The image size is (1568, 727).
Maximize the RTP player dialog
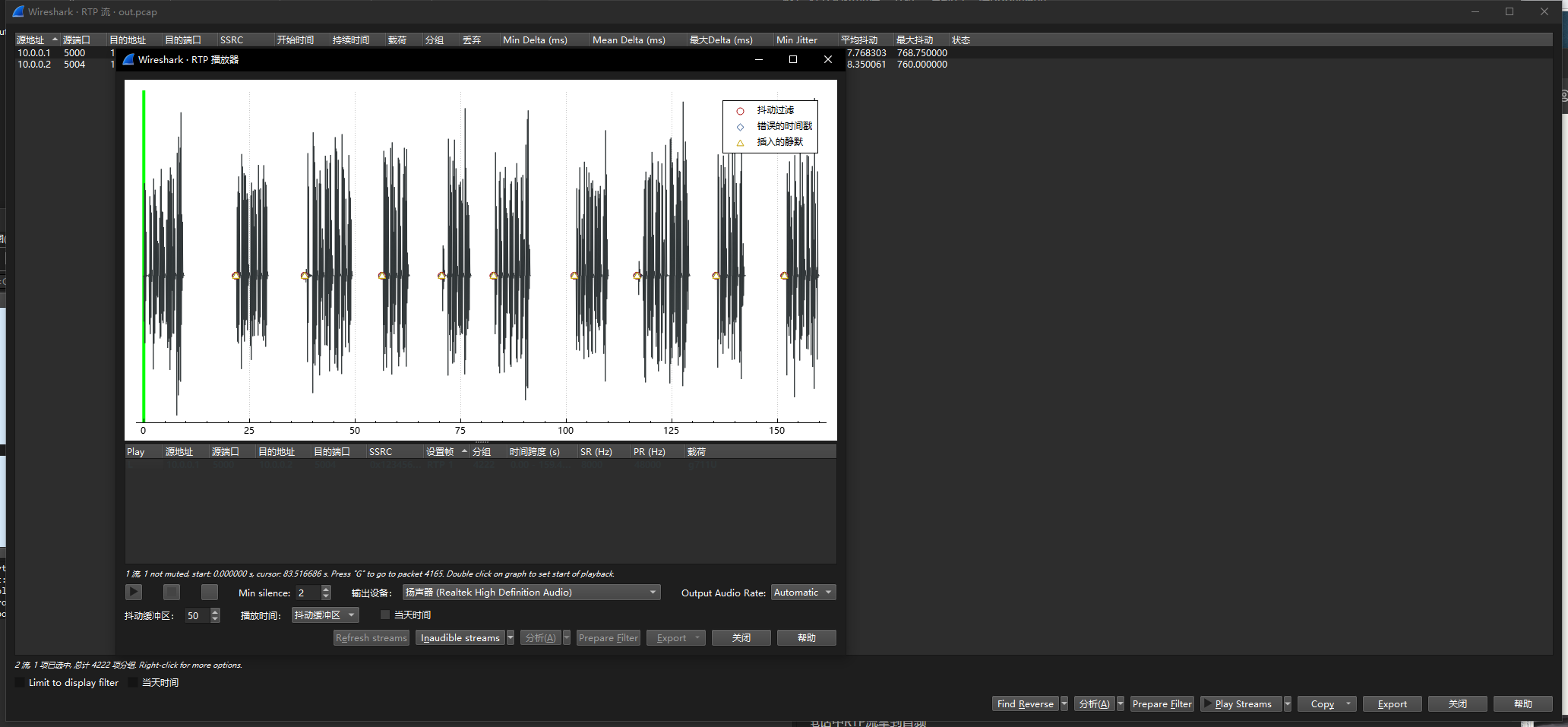793,59
